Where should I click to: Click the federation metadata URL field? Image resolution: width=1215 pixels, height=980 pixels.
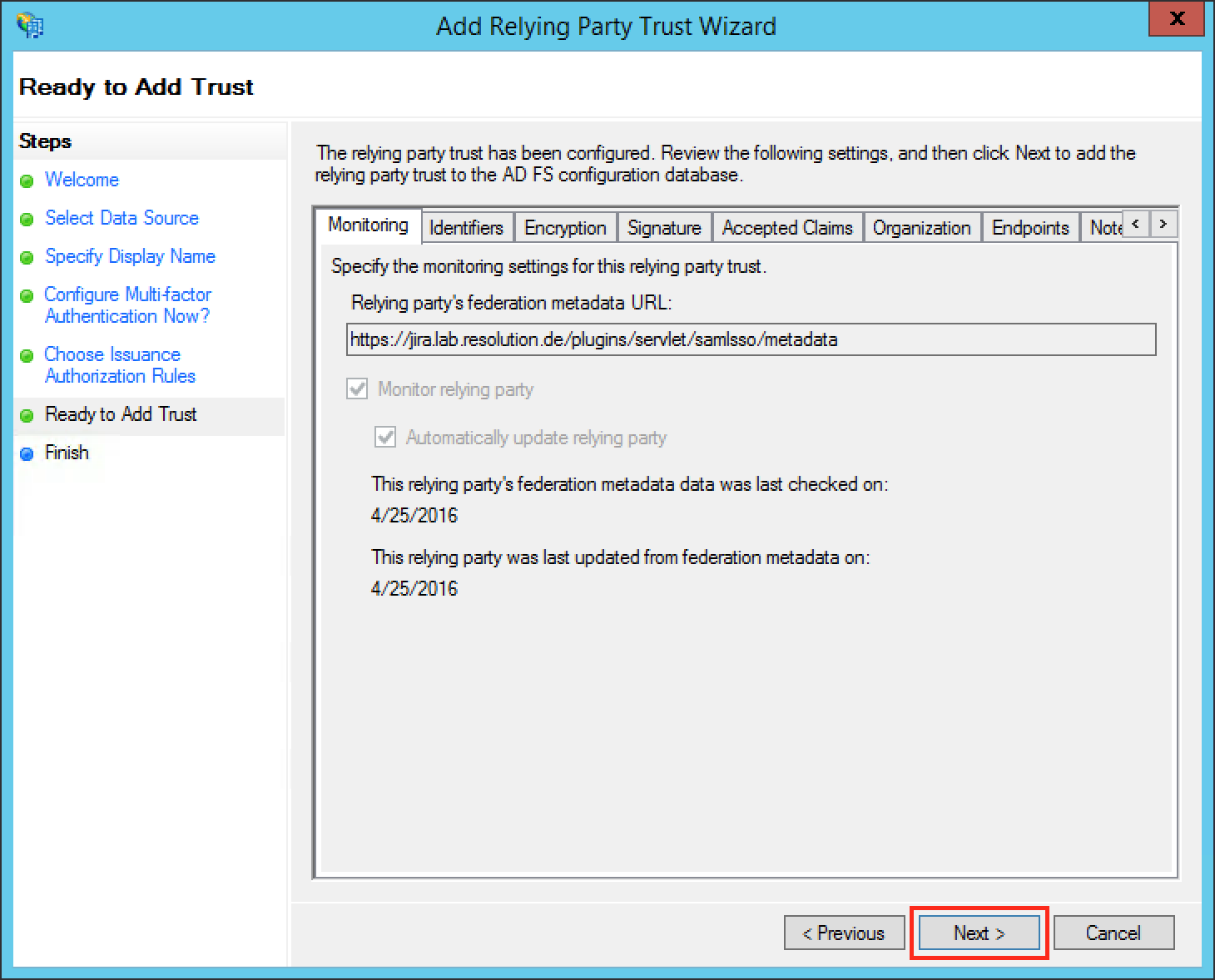coord(751,339)
